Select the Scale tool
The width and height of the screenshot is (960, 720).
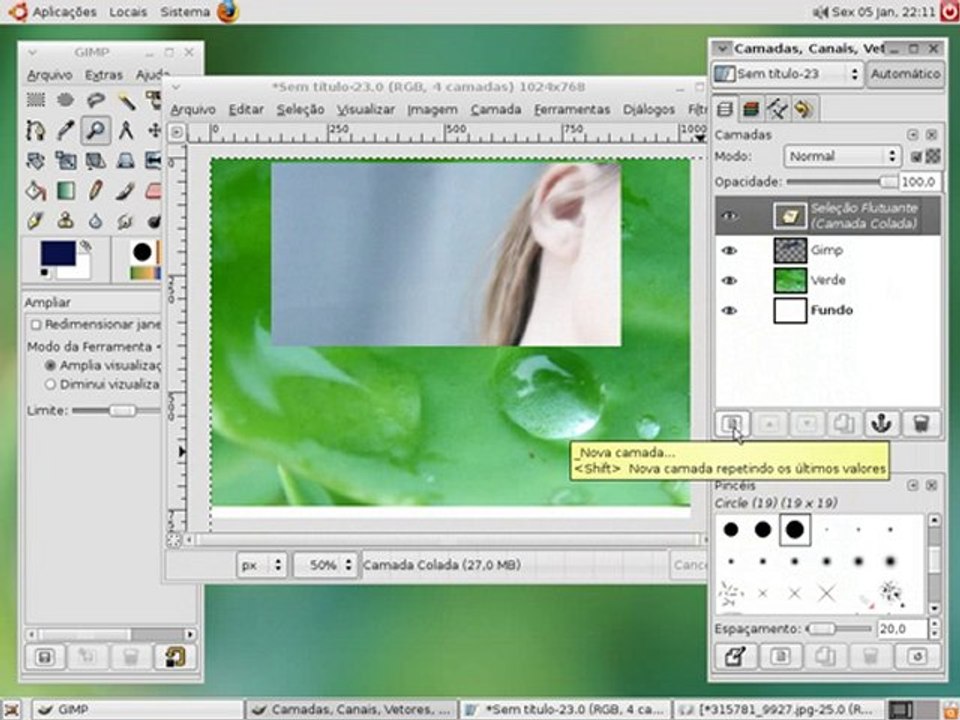click(x=66, y=160)
